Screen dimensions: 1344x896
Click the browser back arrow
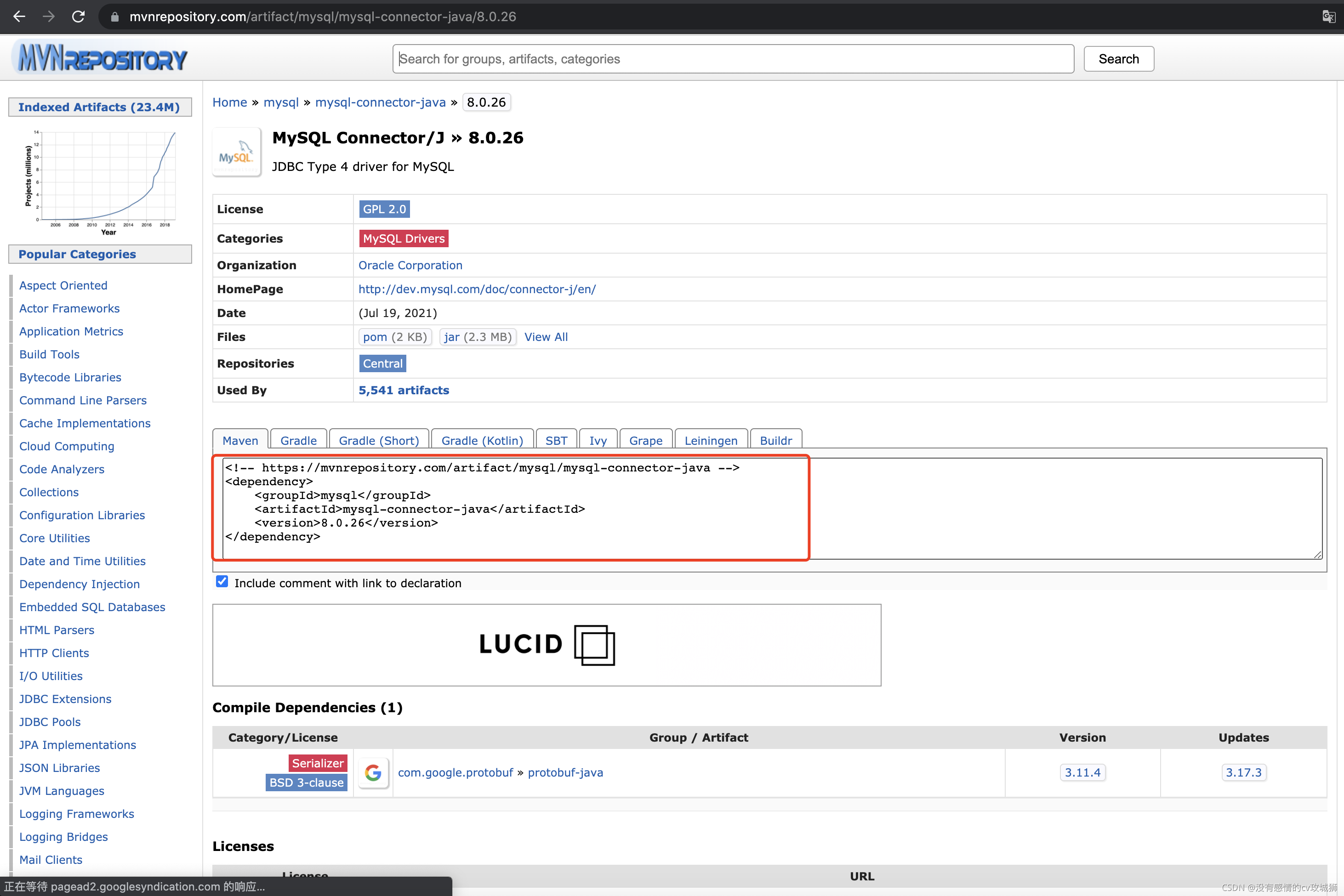(19, 17)
